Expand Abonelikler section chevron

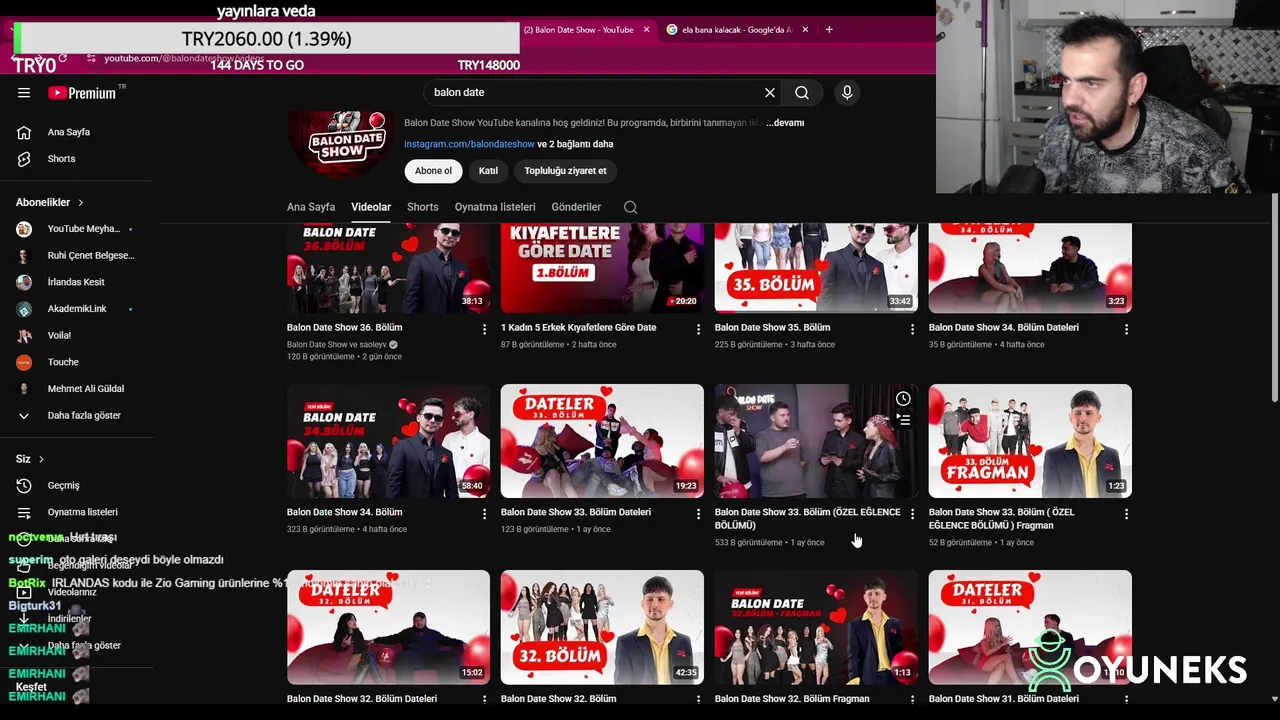point(81,202)
